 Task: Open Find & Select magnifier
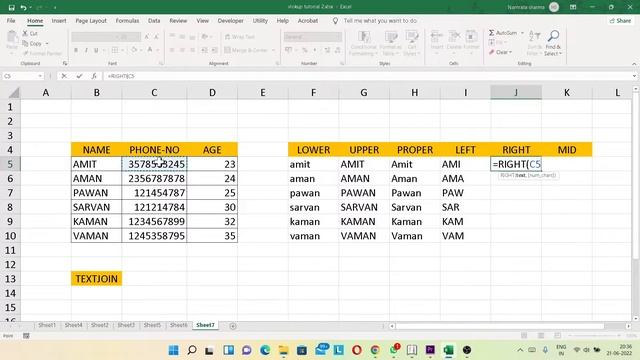(553, 42)
